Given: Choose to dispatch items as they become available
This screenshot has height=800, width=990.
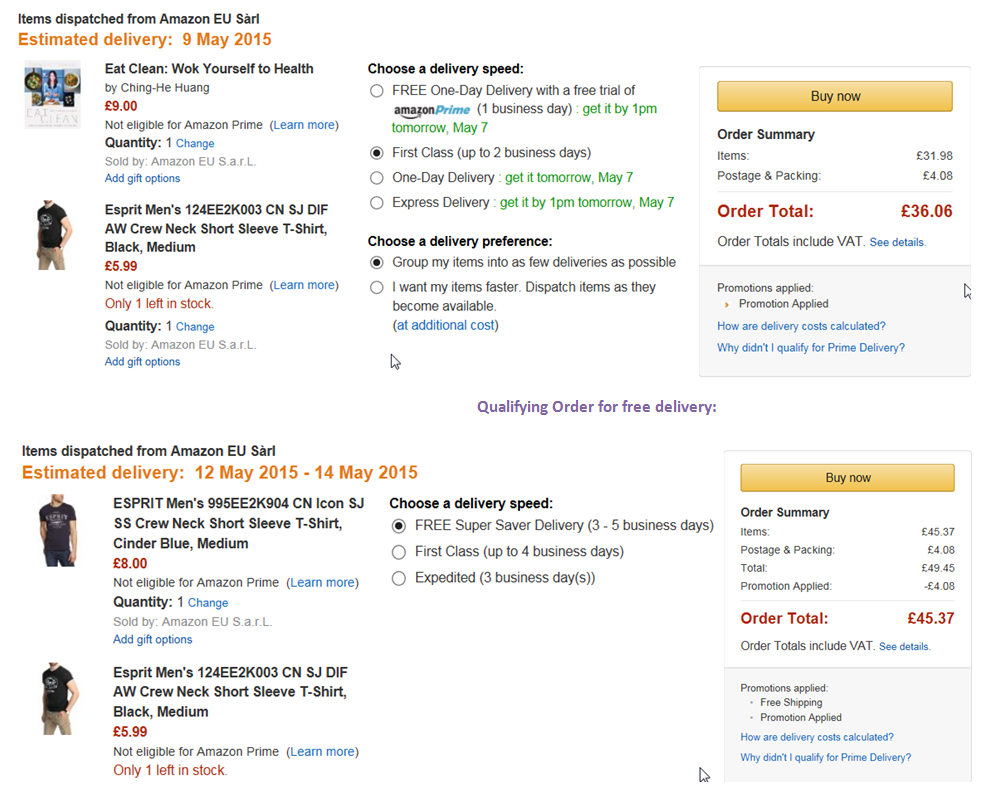Looking at the screenshot, I should point(376,288).
